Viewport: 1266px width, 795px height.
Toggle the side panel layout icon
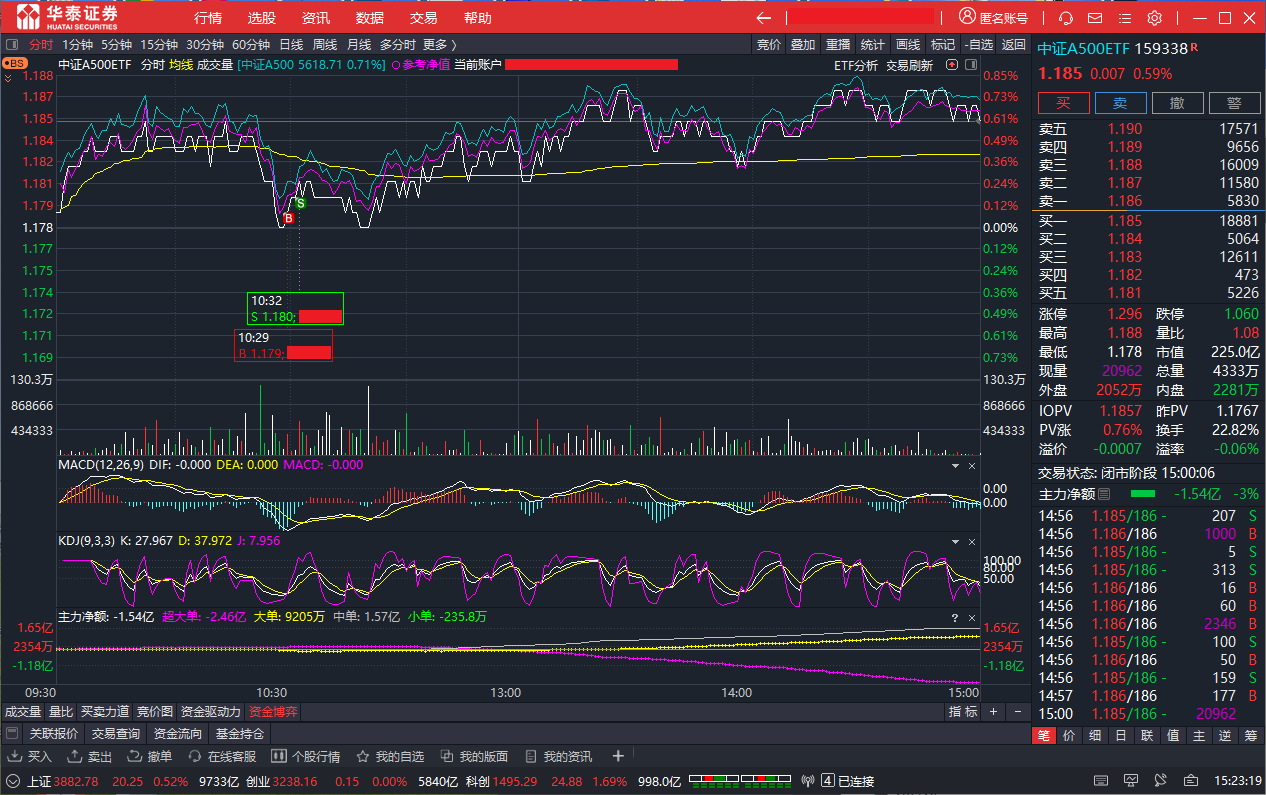pos(969,65)
